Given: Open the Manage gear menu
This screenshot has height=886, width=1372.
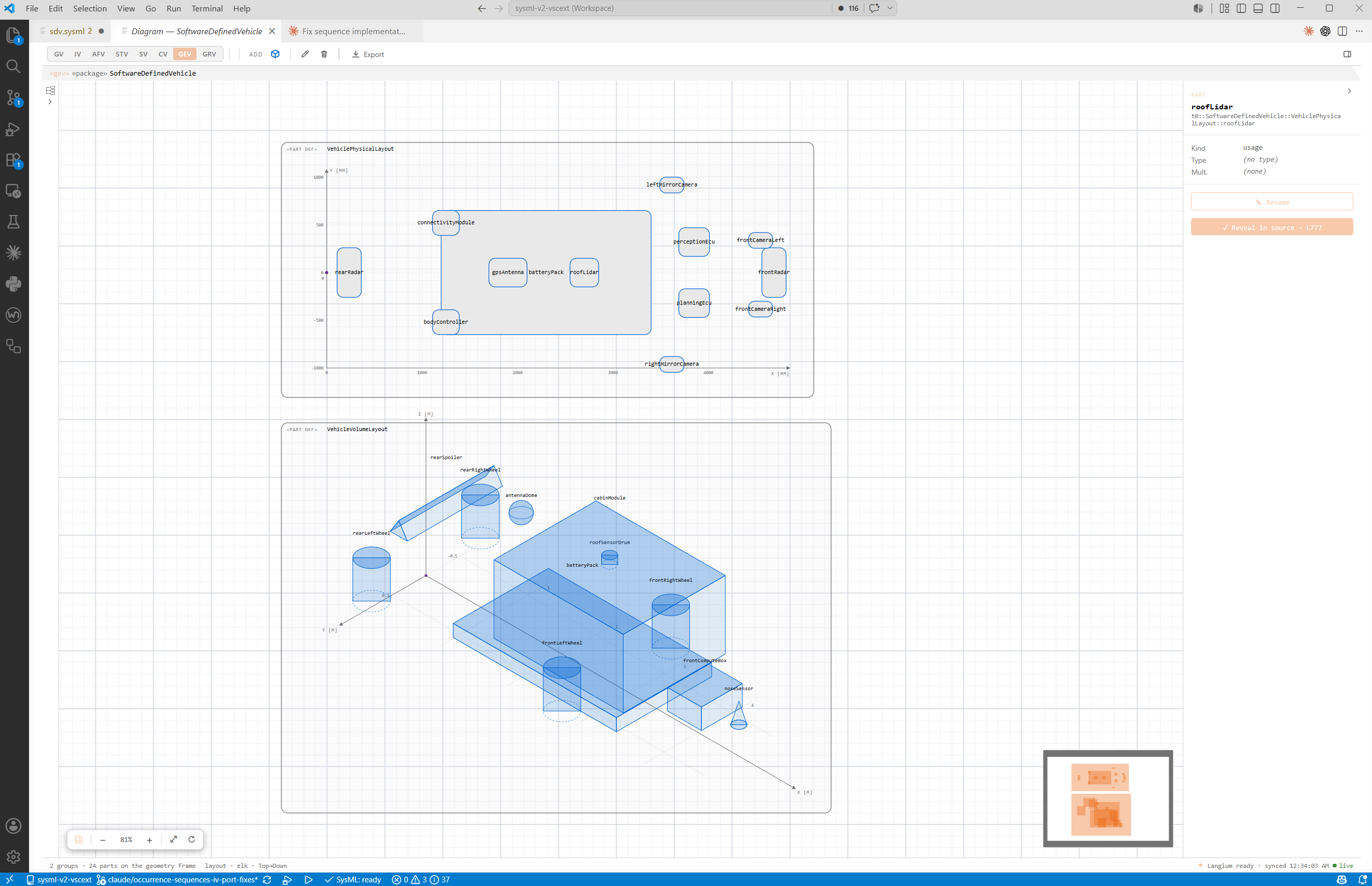Looking at the screenshot, I should coord(13,856).
